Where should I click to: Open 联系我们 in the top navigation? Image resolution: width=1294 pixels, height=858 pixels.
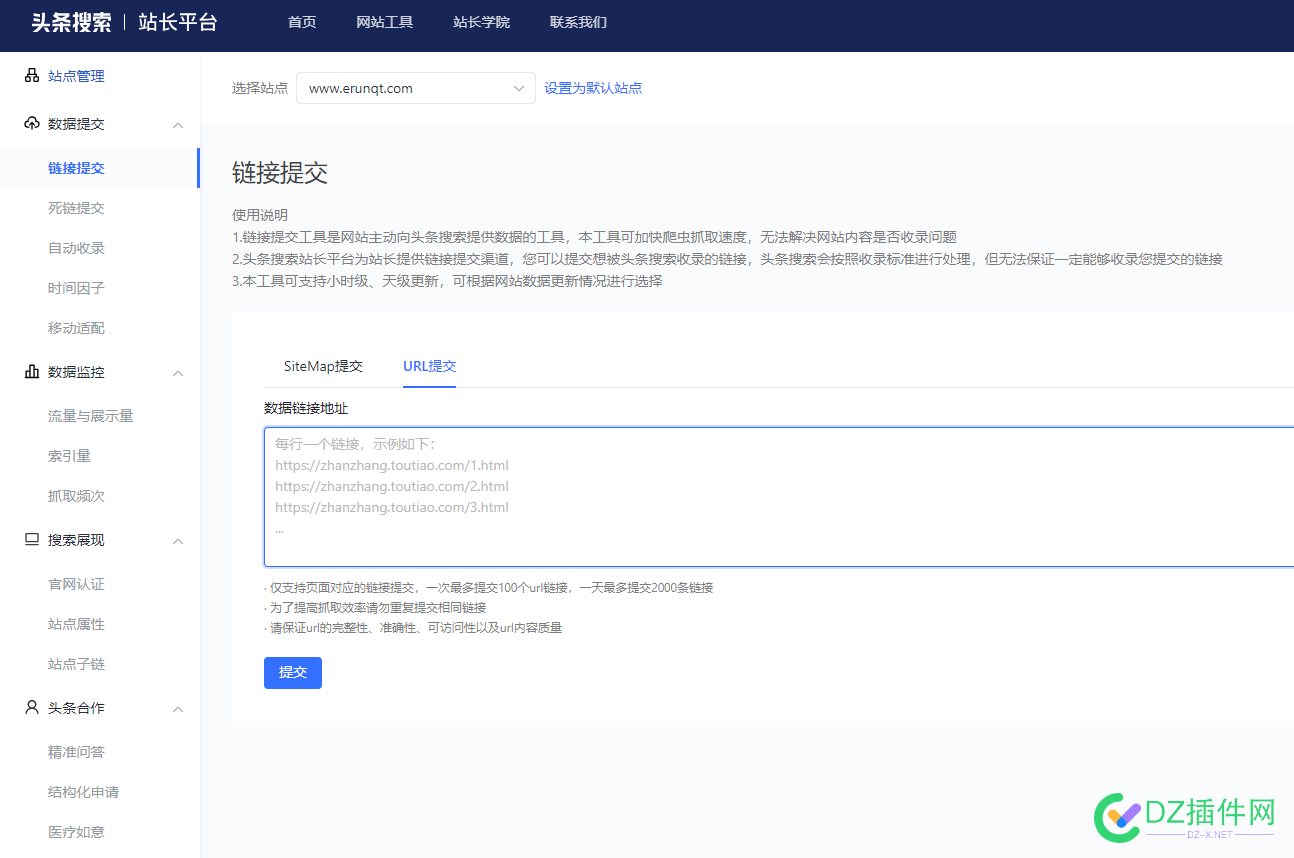coord(578,22)
